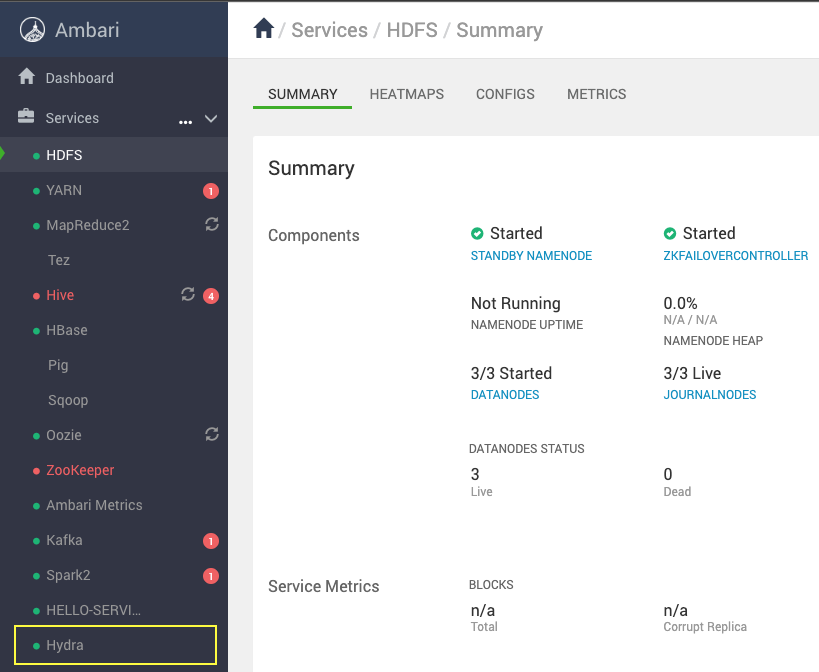Click the YARN alert badge

211,191
